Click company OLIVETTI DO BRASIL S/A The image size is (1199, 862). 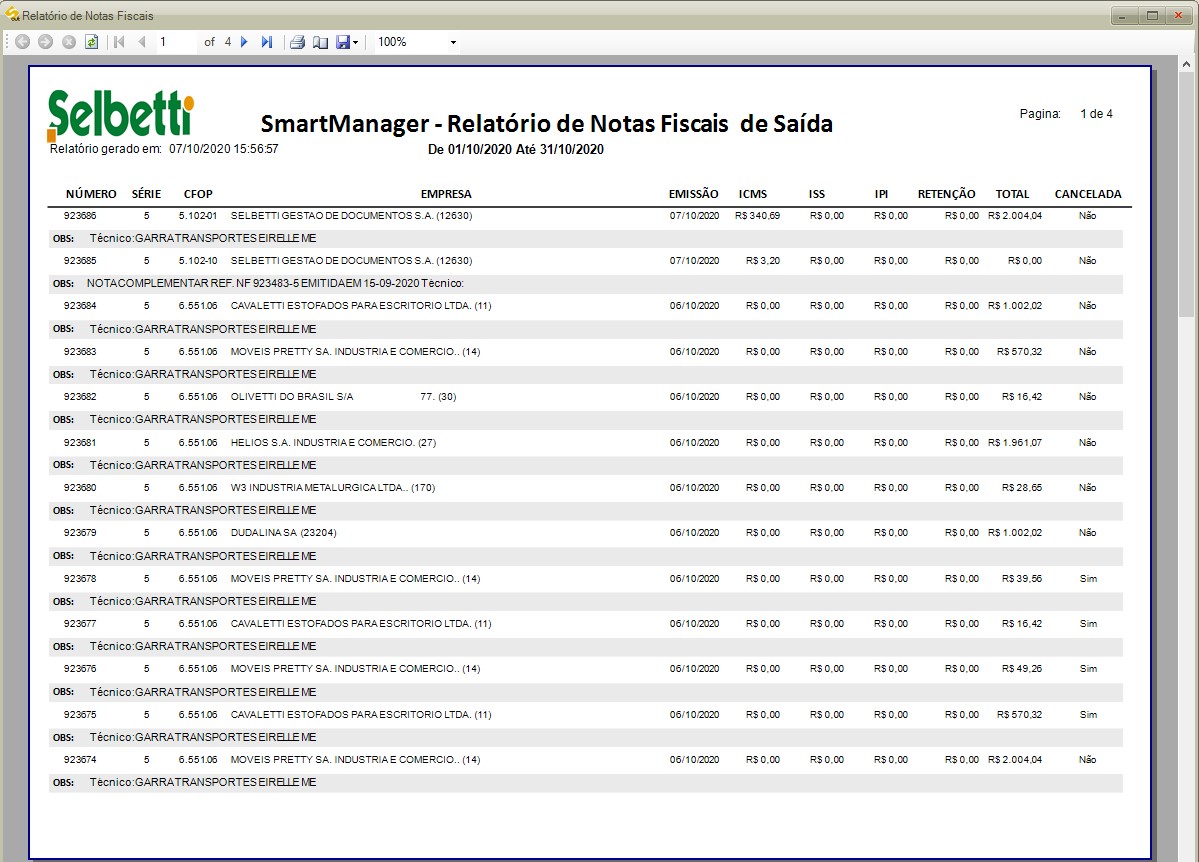coord(292,397)
